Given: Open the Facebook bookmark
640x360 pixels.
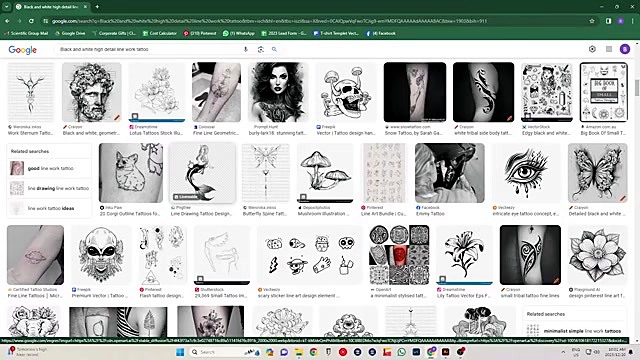Looking at the screenshot, I should pos(381,33).
